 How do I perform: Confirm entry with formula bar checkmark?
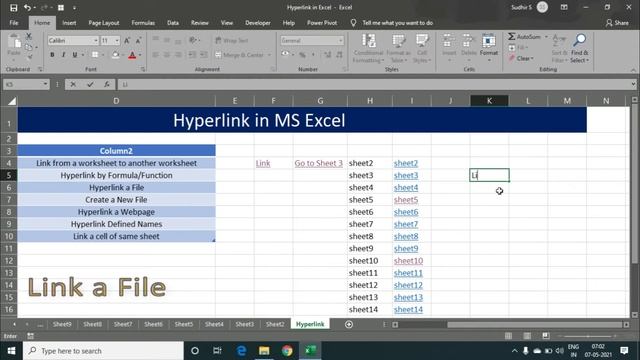pyautogui.click(x=90, y=84)
